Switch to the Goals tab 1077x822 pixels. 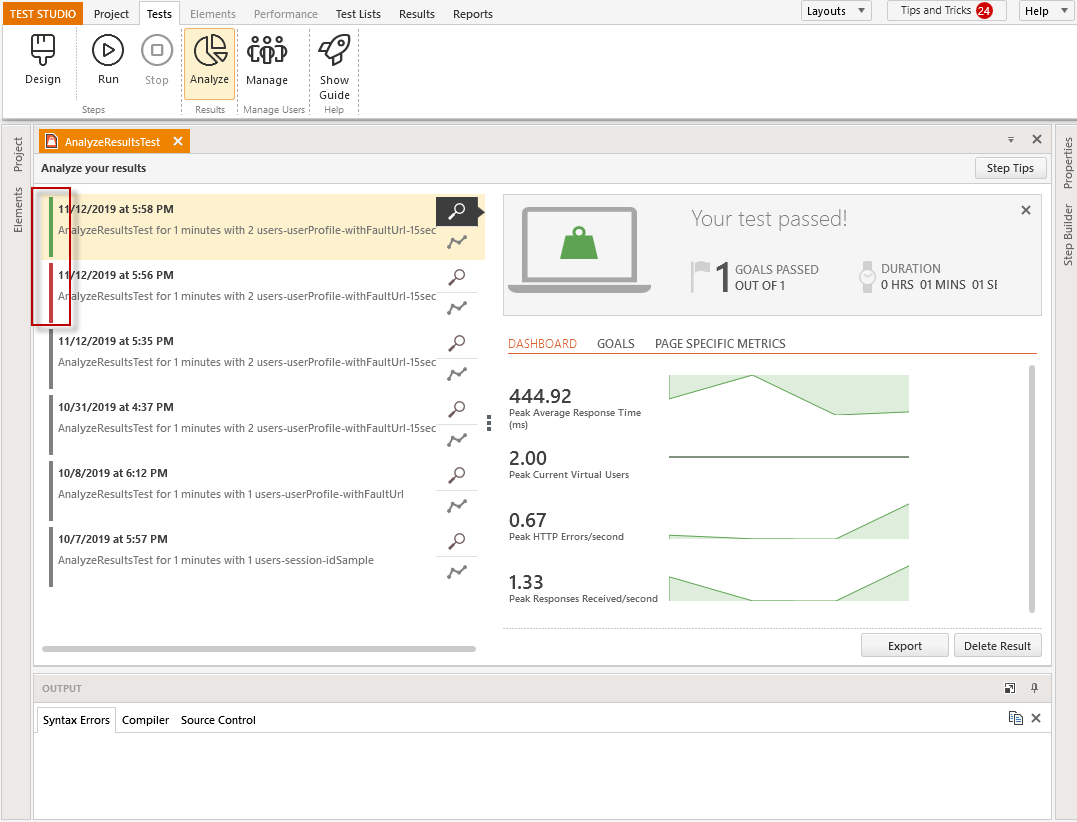[615, 343]
